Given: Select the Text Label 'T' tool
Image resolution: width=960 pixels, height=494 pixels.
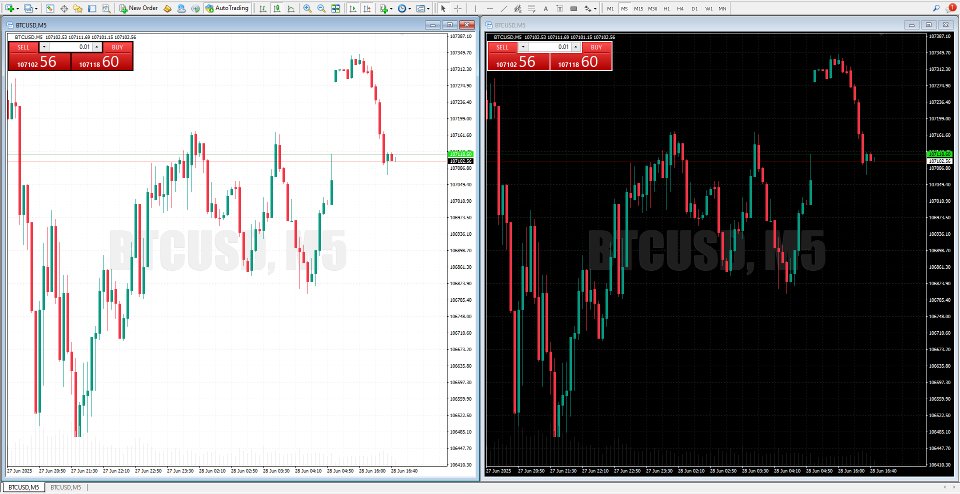Looking at the screenshot, I should point(560,9).
